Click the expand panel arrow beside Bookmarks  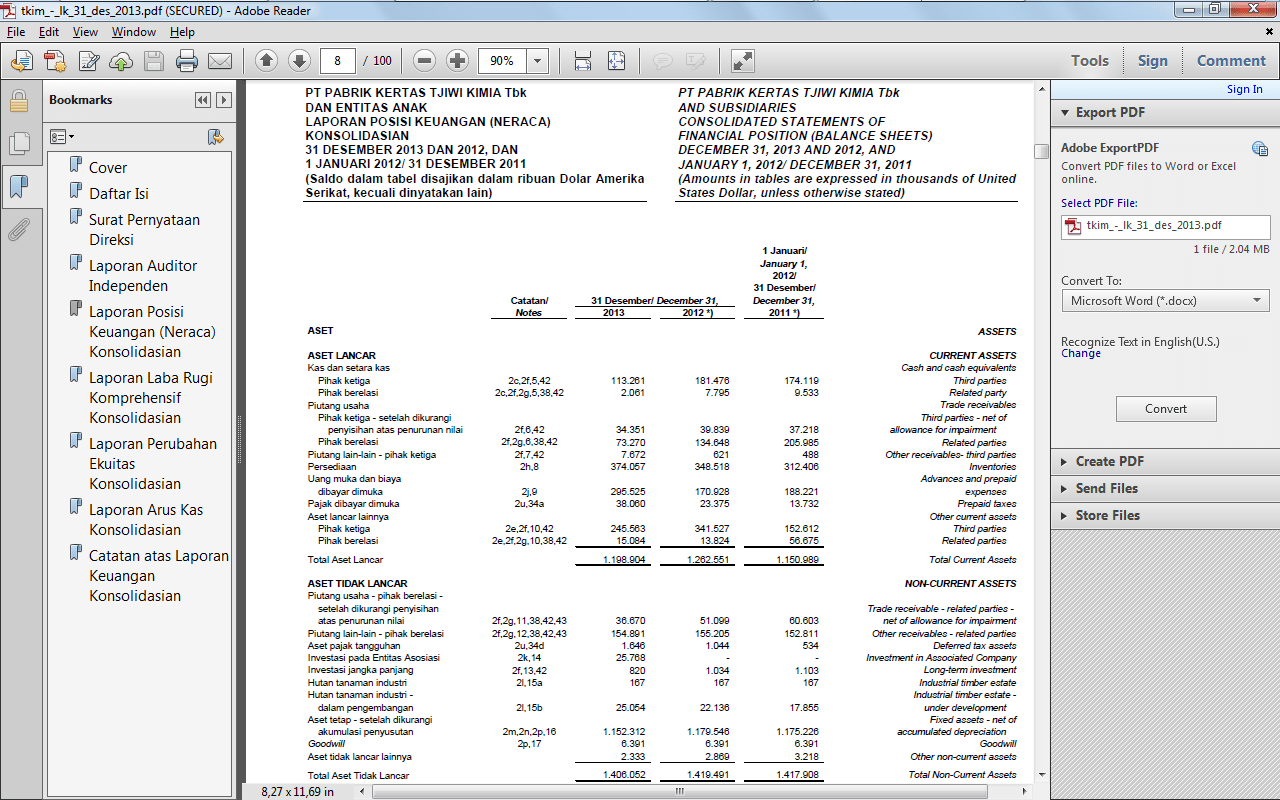(x=224, y=100)
